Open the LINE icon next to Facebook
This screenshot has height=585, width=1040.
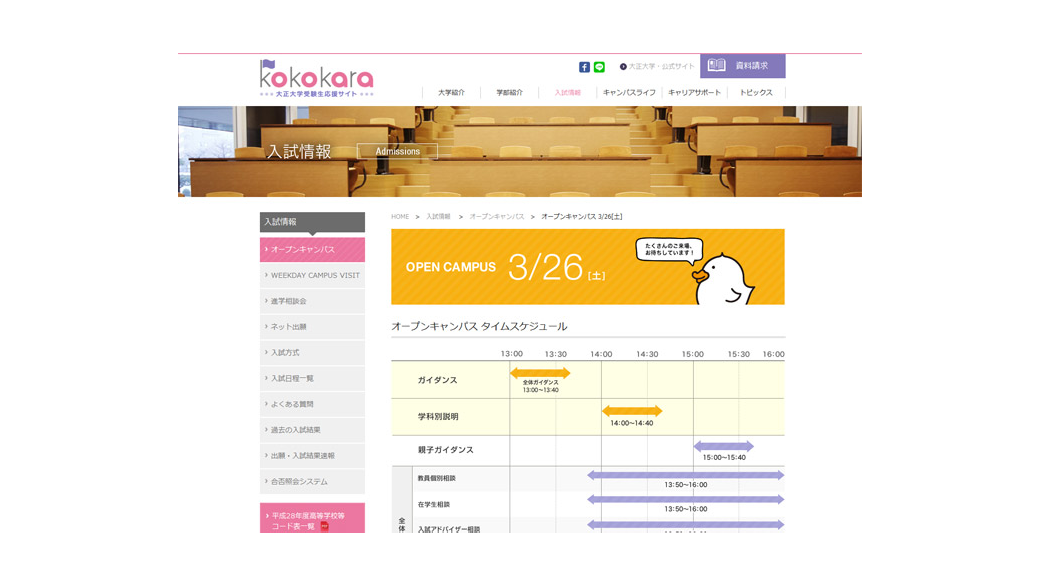click(x=599, y=66)
